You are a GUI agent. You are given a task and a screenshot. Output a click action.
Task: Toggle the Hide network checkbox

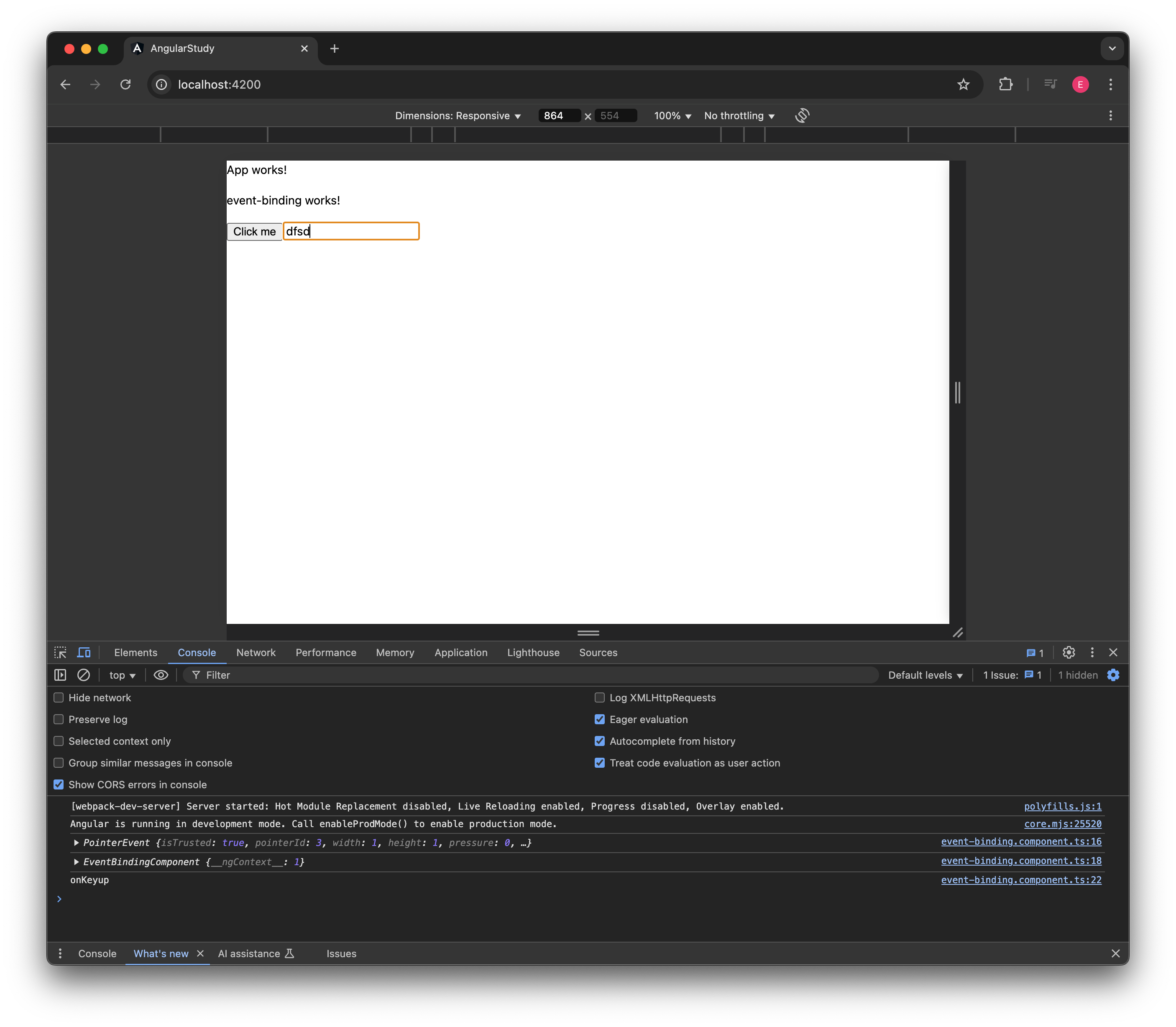[59, 697]
